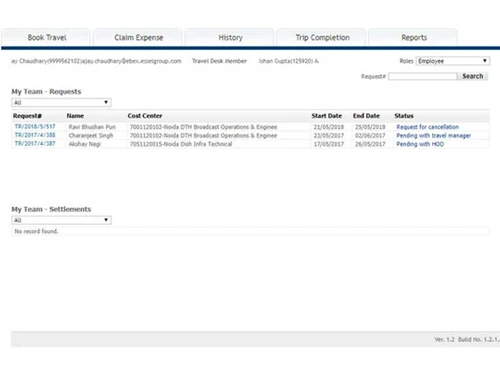Click Charanjeet Singh's cost center cell

pos(203,136)
